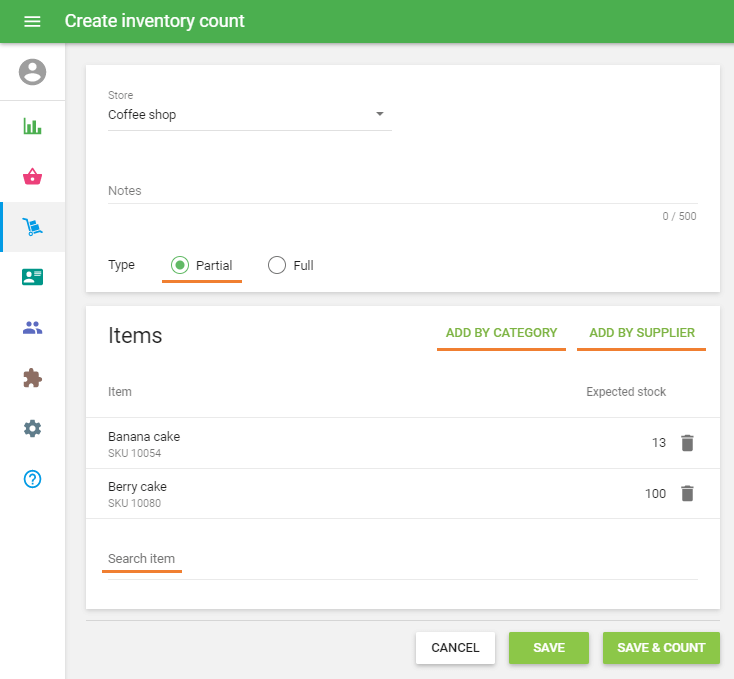
Task: Open Employees ID card icon
Action: [33, 278]
